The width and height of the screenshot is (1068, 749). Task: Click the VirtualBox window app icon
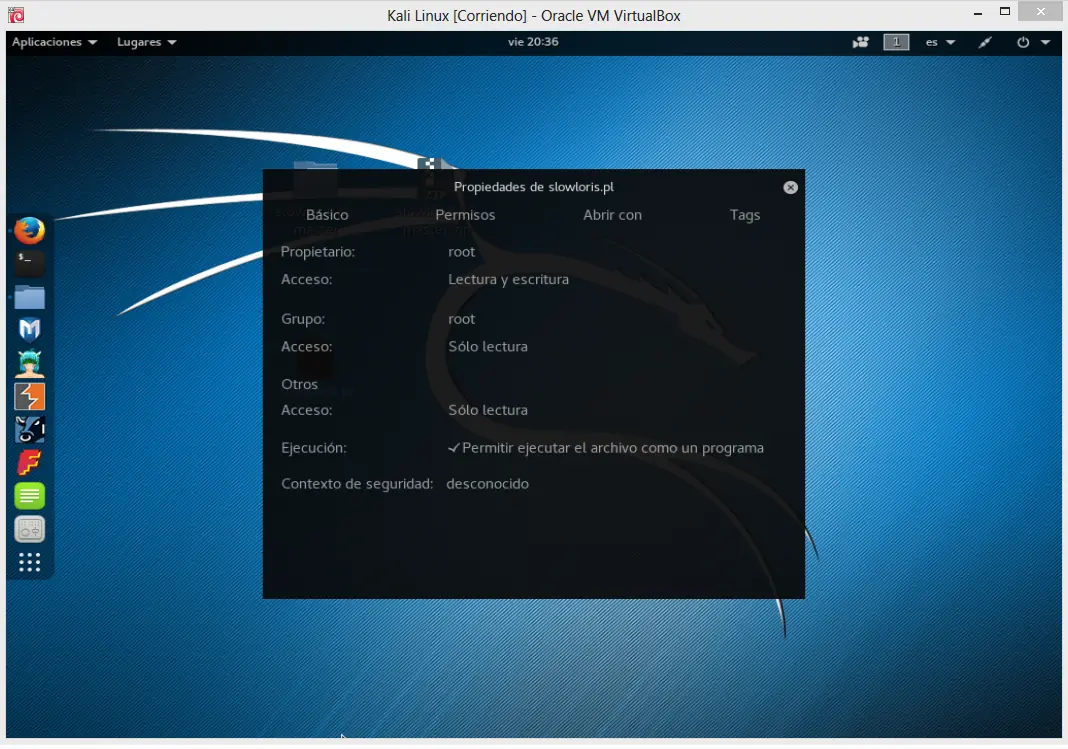(16, 14)
